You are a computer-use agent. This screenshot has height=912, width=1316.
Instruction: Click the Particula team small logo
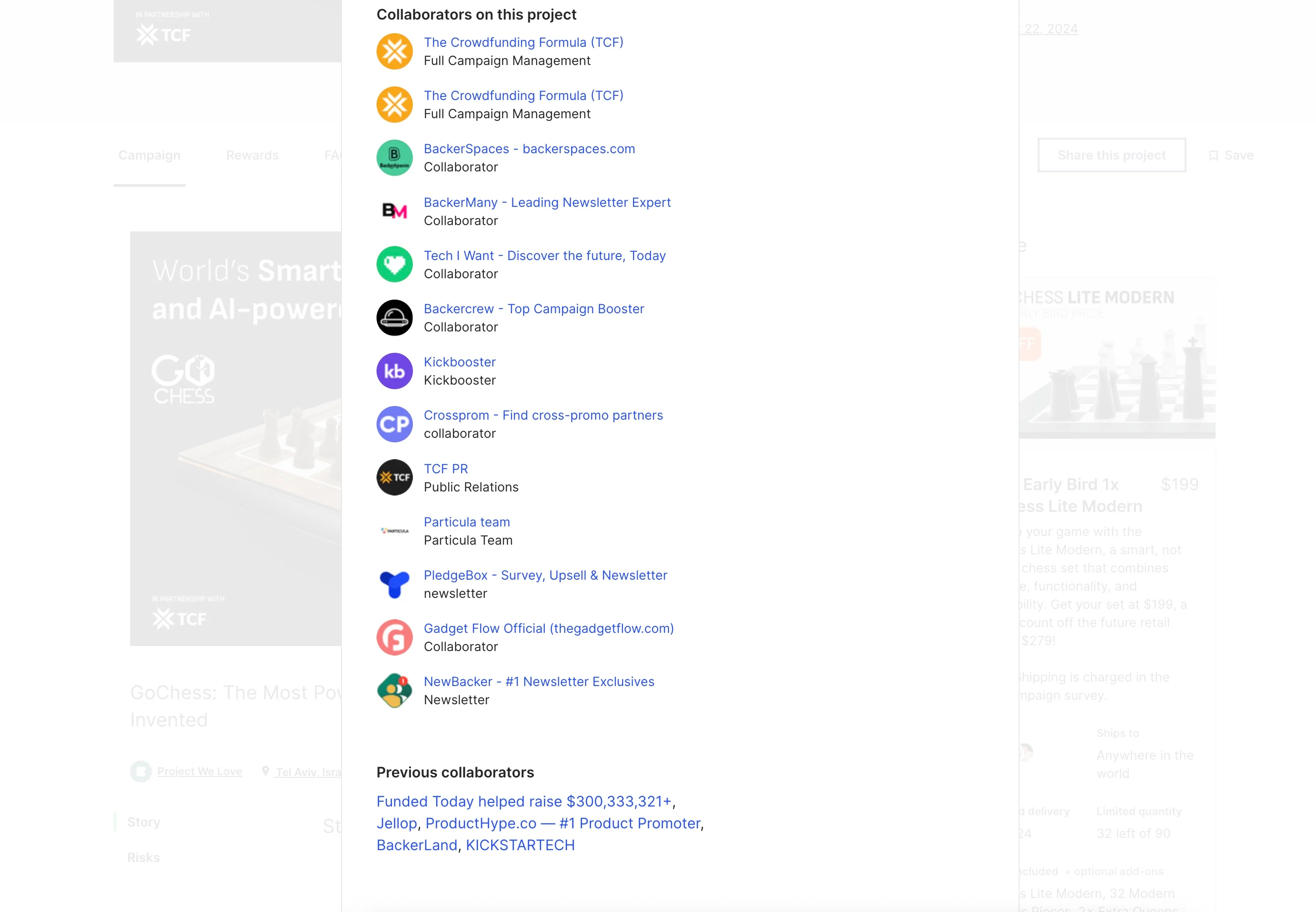coord(394,530)
